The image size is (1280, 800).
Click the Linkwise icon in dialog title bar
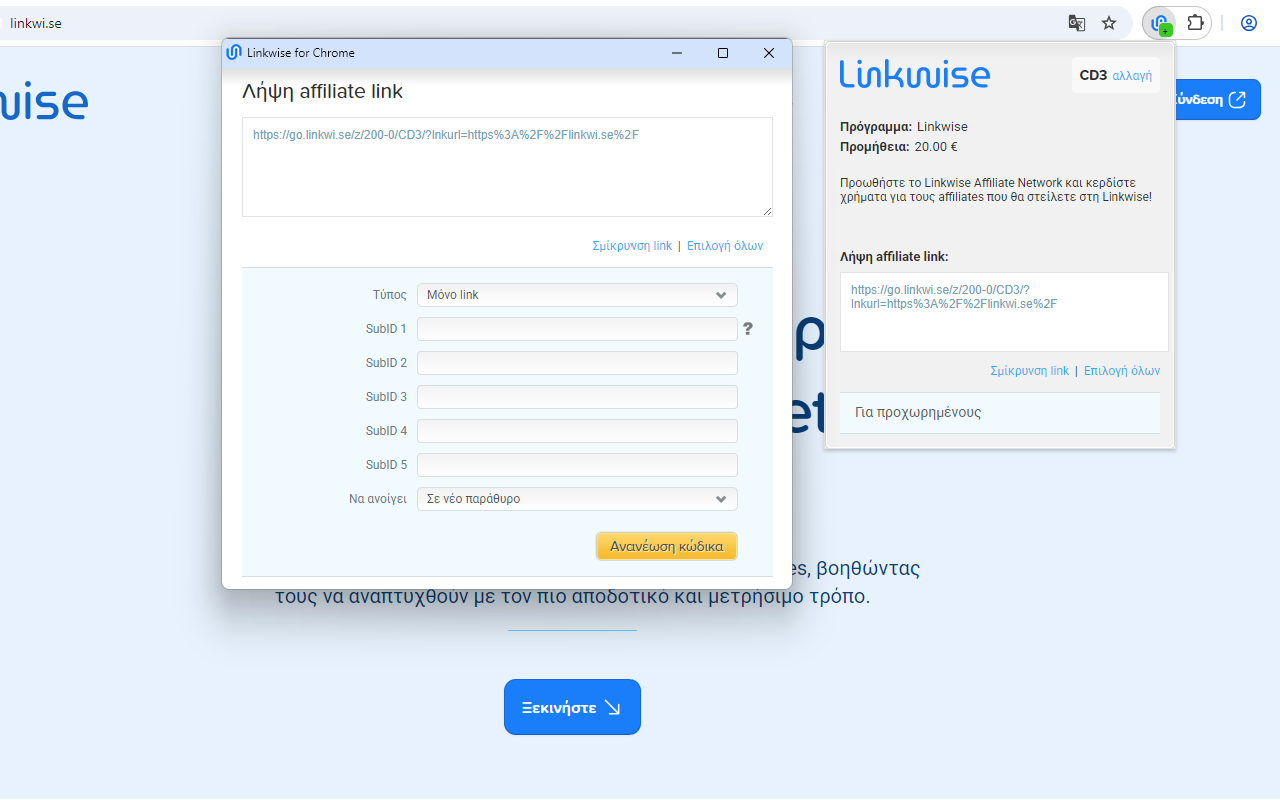click(234, 53)
